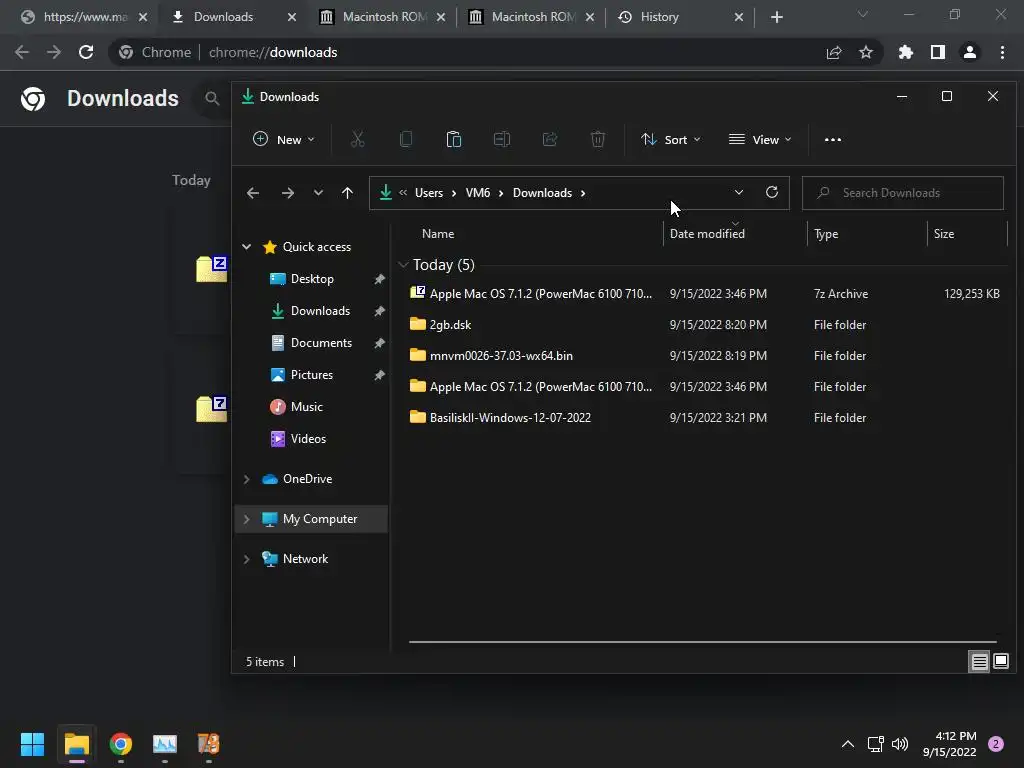Bookmark this page with star icon

click(x=866, y=52)
